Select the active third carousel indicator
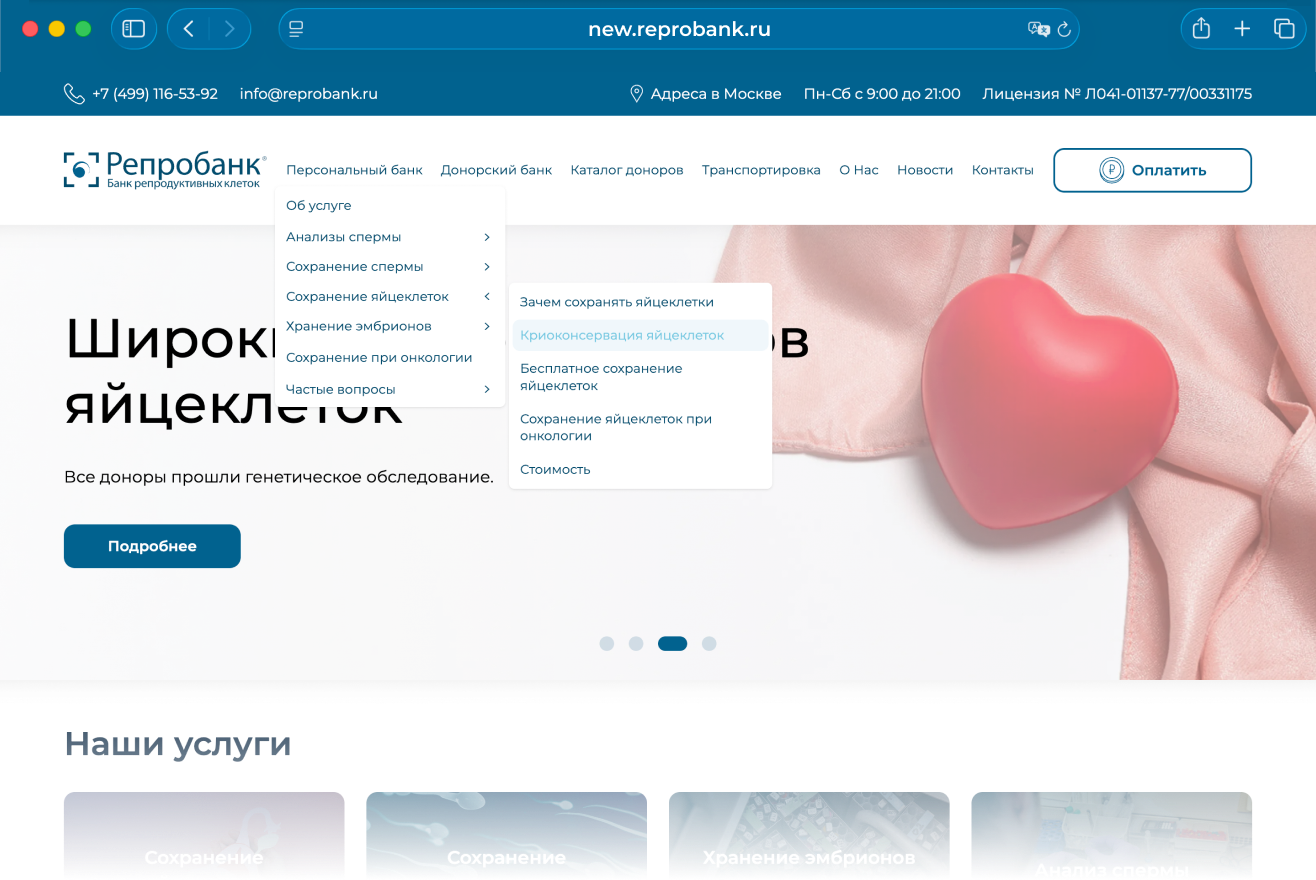1316x880 pixels. point(672,644)
